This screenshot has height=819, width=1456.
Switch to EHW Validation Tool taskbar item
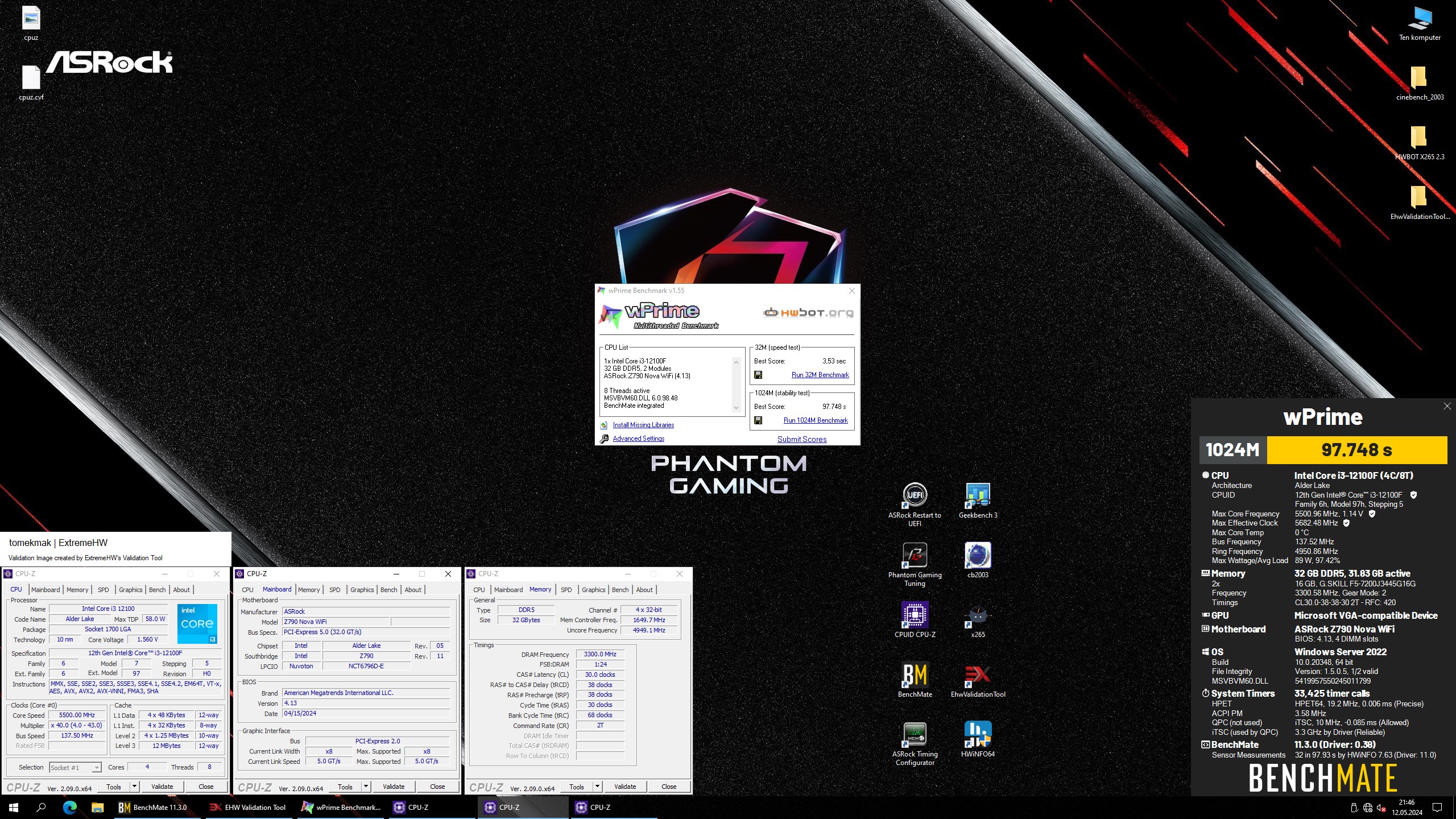click(x=247, y=807)
